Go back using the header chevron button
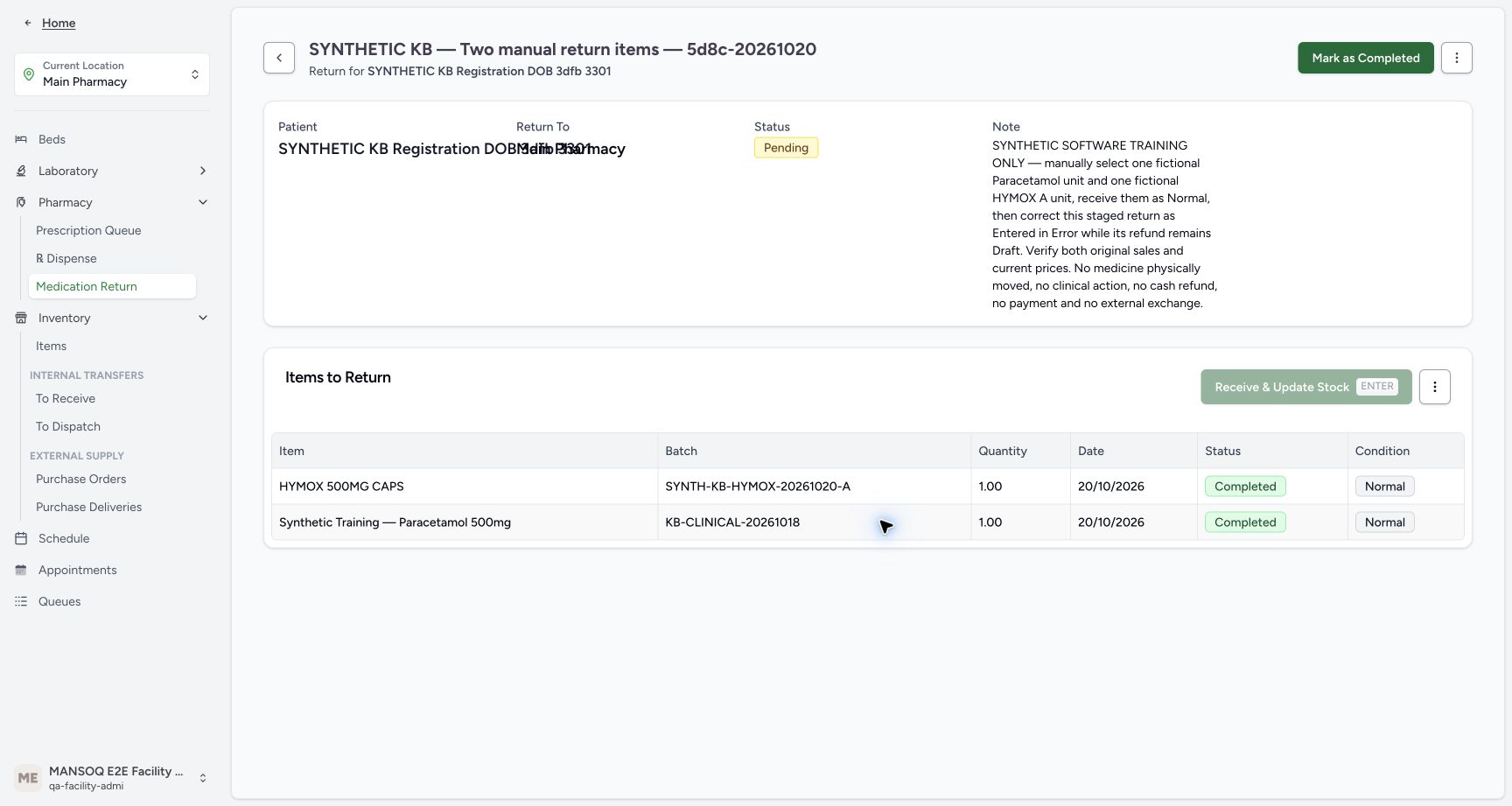This screenshot has width=1512, height=806. (279, 58)
